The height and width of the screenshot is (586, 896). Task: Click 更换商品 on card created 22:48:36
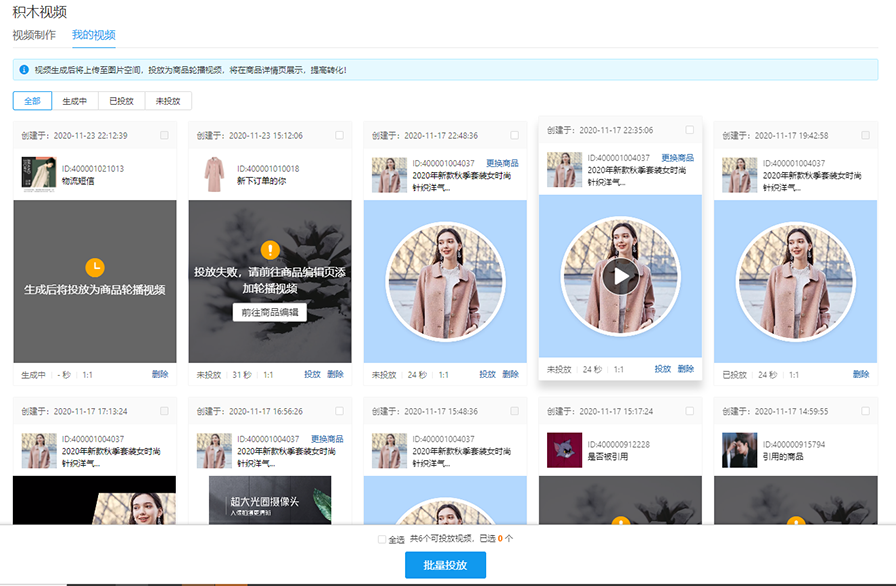502,163
